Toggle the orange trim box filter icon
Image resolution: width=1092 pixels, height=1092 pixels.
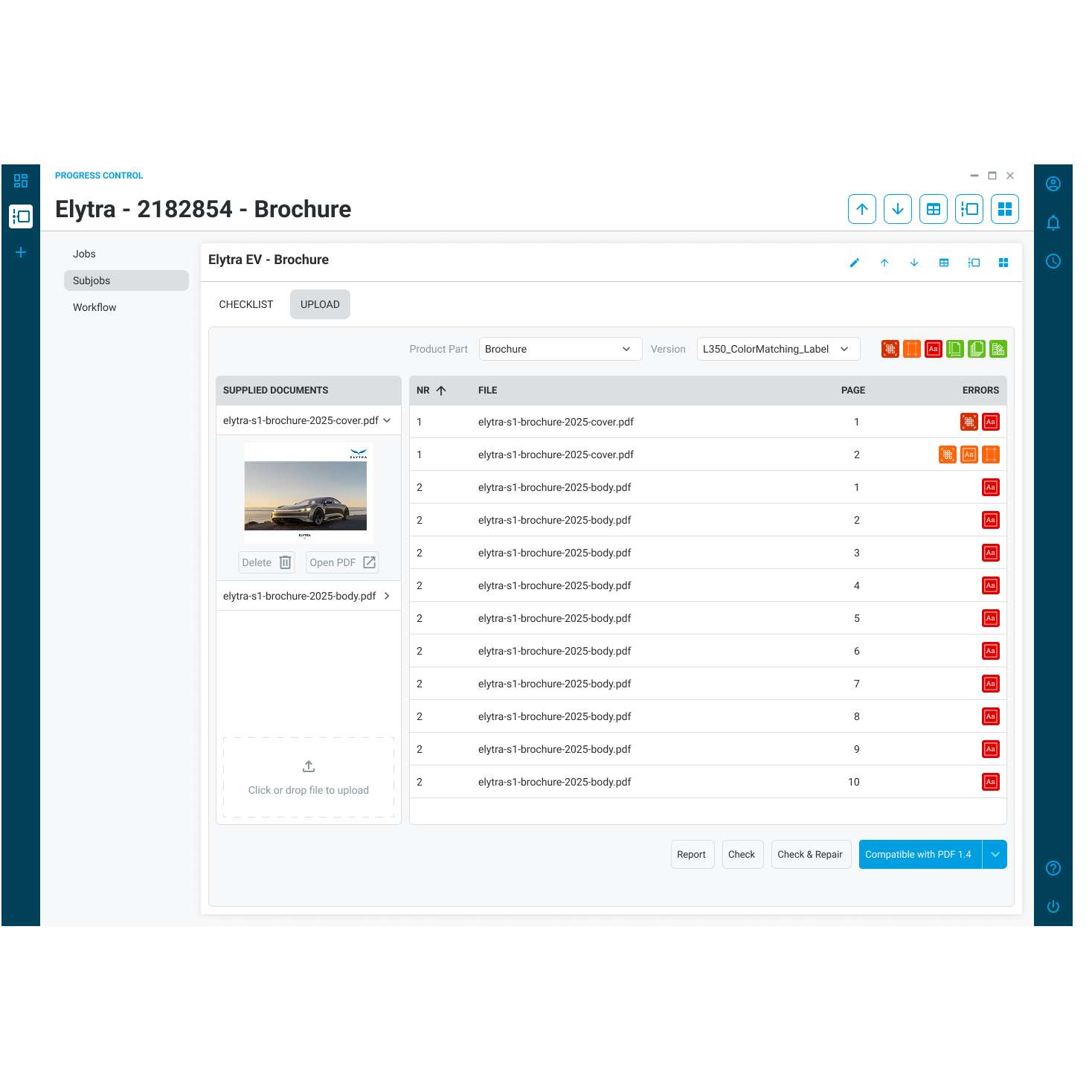912,349
